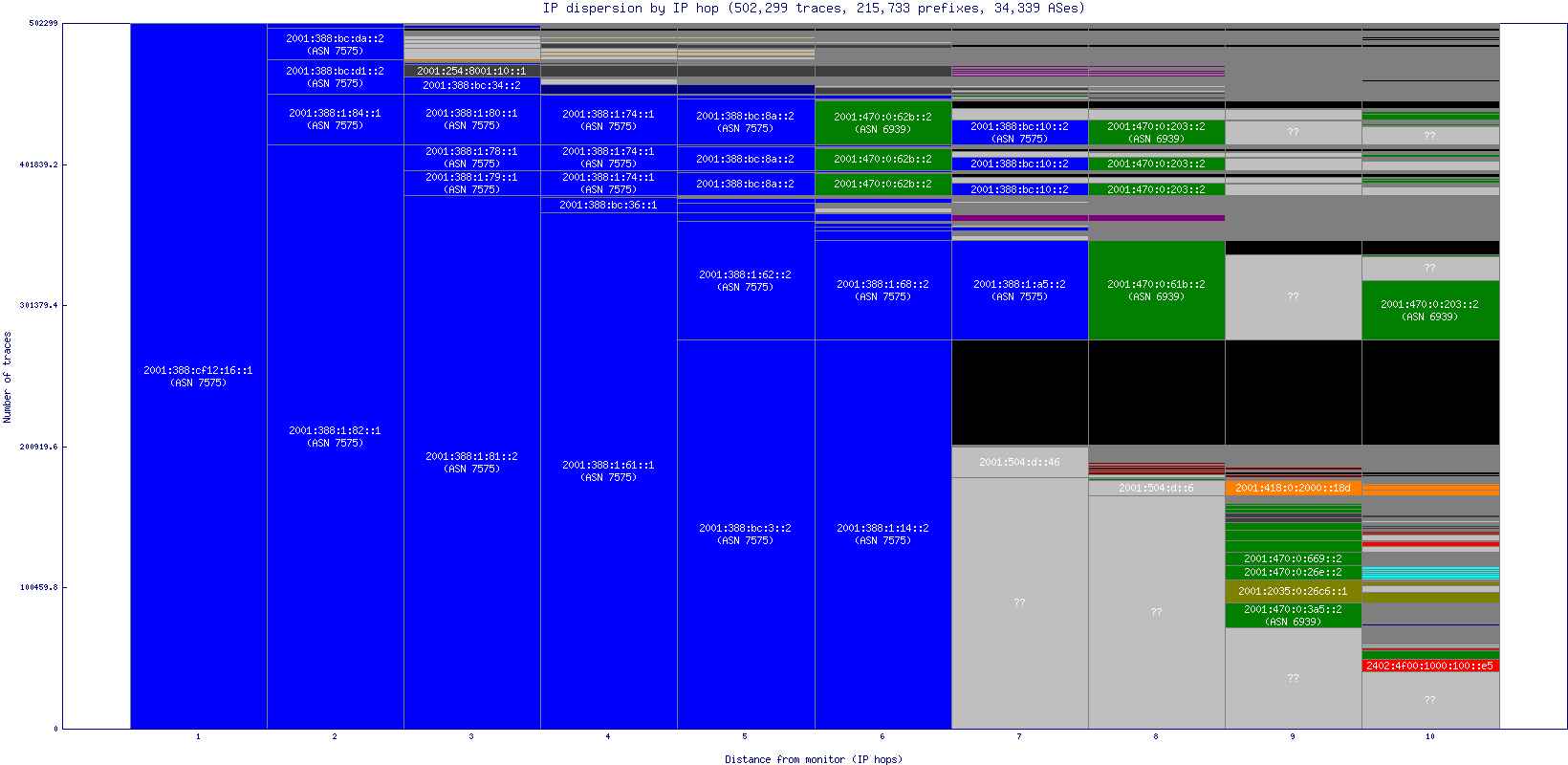Select the 2001:388:1:14::2 block
Image resolution: width=1568 pixels, height=765 pixels.
point(883,534)
